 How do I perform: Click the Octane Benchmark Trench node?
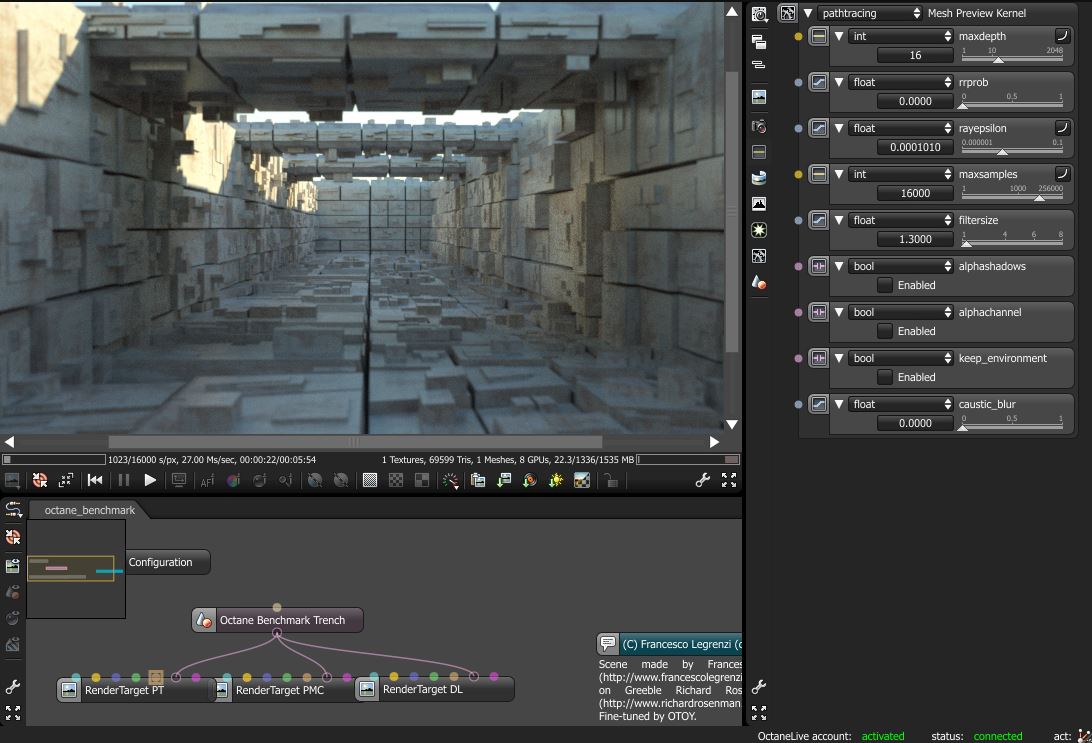point(281,620)
